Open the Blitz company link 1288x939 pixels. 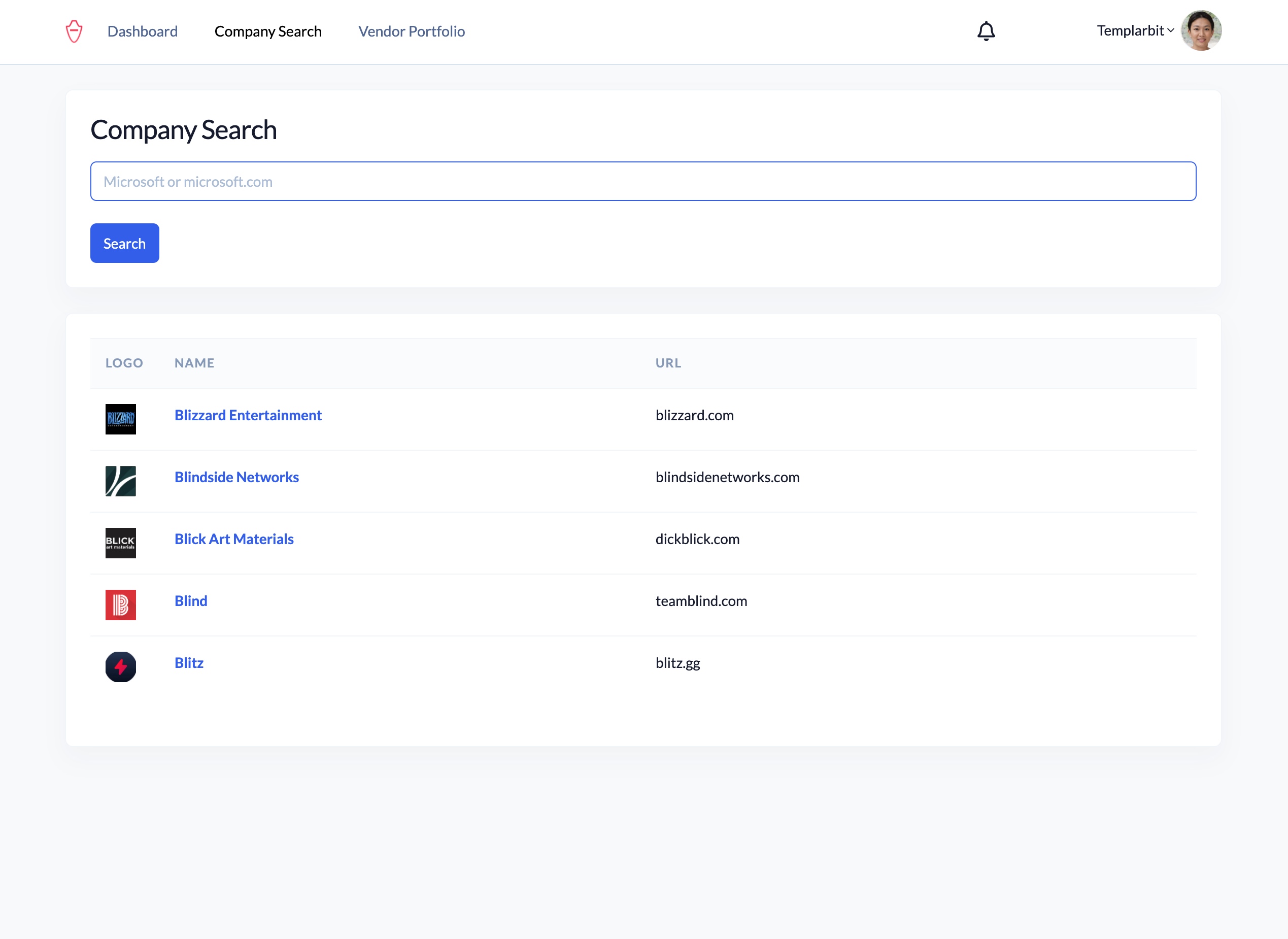tap(189, 663)
